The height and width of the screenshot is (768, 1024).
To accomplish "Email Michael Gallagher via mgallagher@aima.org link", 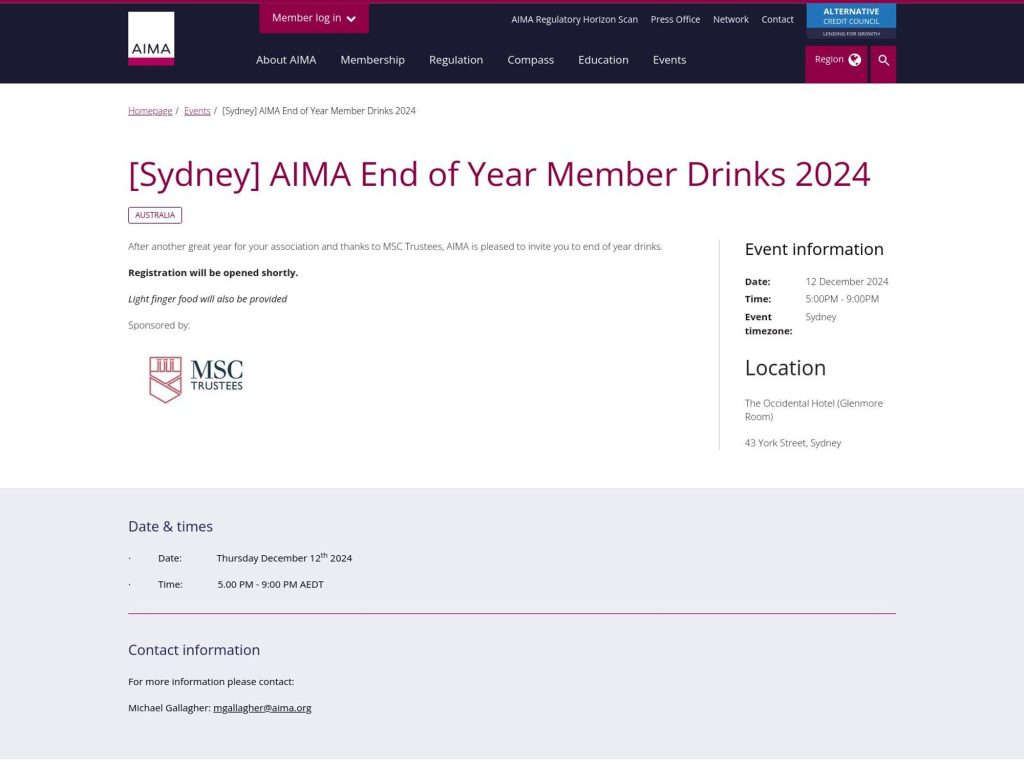I will click(x=263, y=707).
